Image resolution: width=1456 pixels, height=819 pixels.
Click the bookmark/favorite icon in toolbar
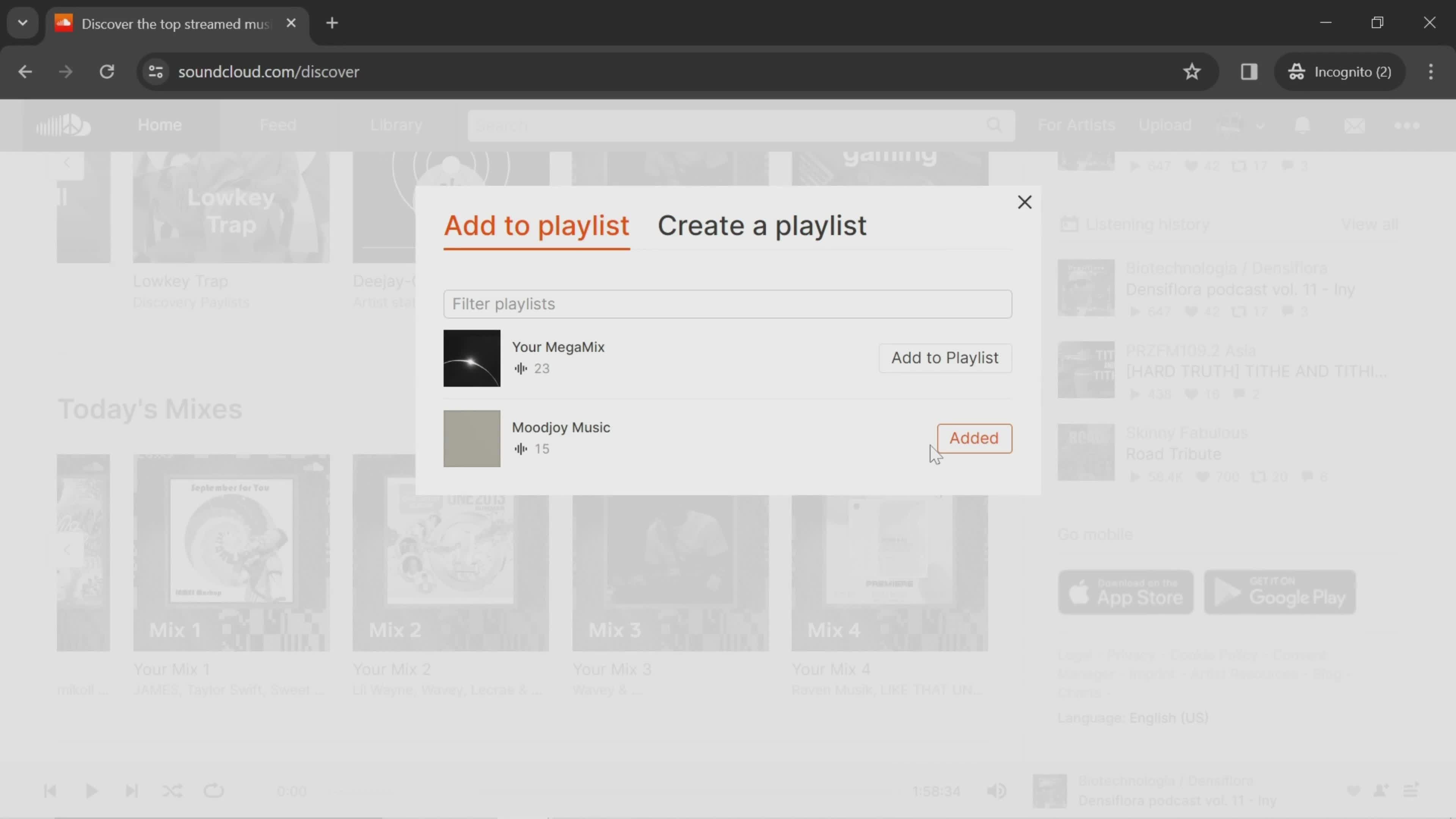pos(1192,71)
